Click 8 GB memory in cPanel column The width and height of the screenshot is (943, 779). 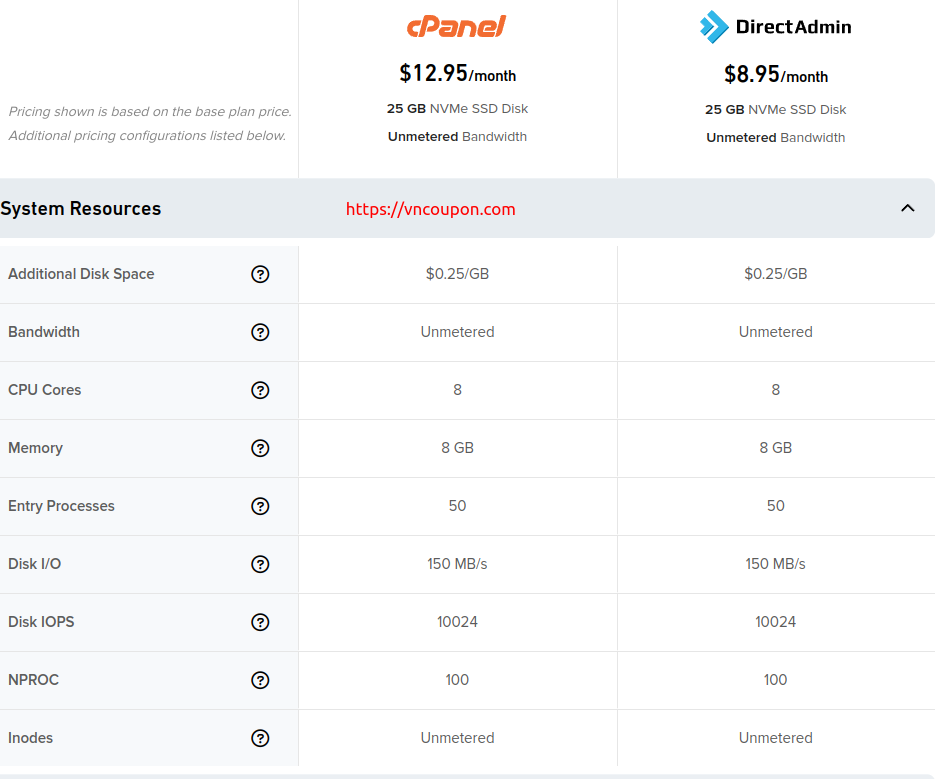pos(457,448)
